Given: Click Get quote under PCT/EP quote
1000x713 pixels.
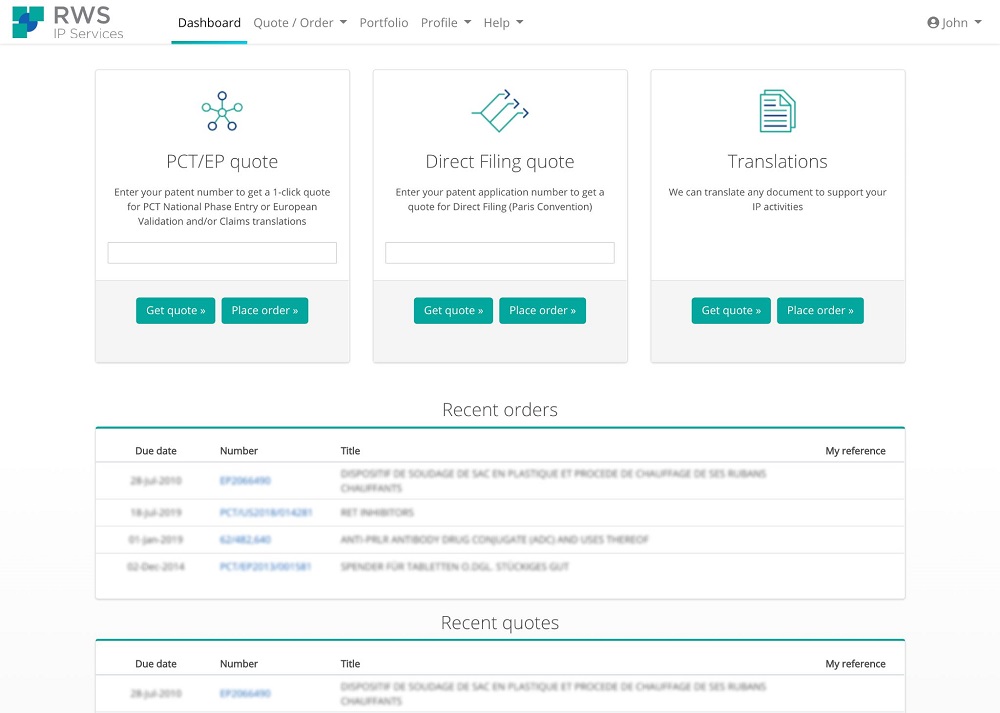Looking at the screenshot, I should (175, 311).
